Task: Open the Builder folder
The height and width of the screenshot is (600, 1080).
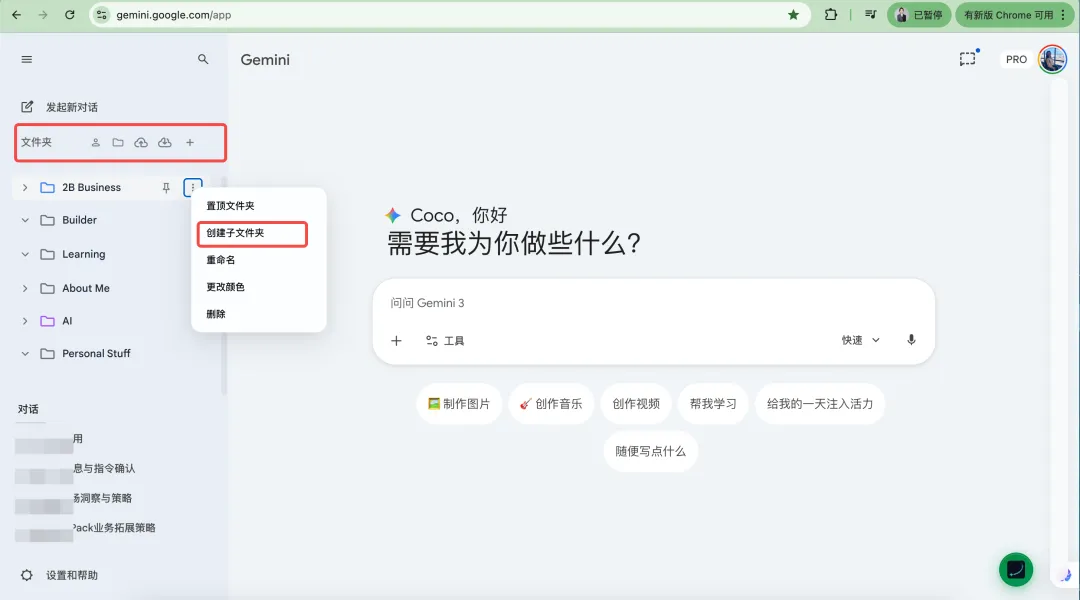Action: tap(79, 220)
